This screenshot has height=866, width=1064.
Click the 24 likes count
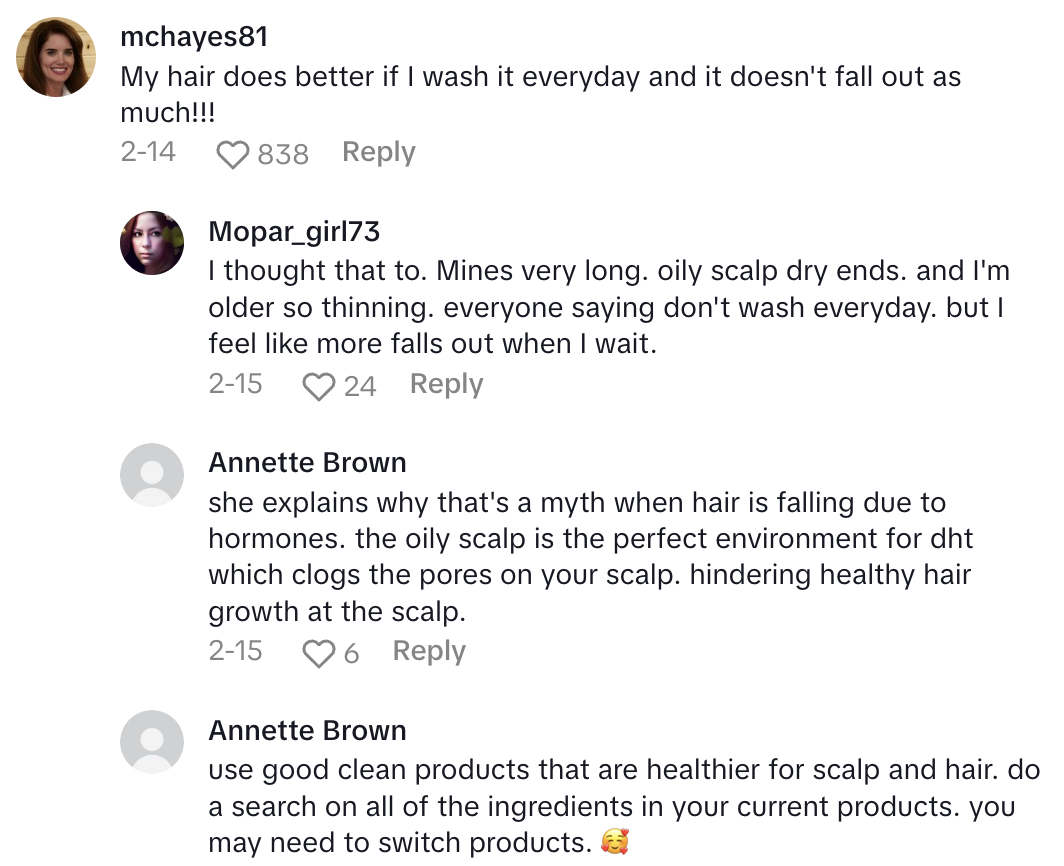click(x=360, y=386)
